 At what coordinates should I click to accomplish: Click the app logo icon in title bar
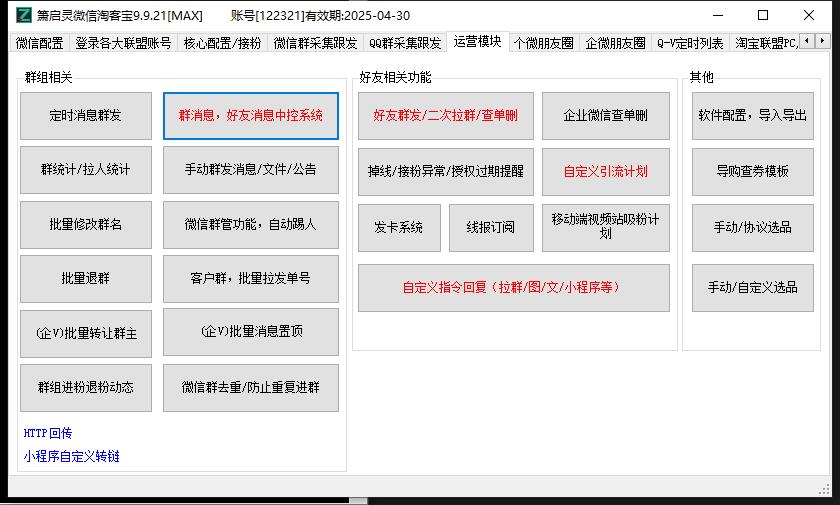tap(24, 15)
